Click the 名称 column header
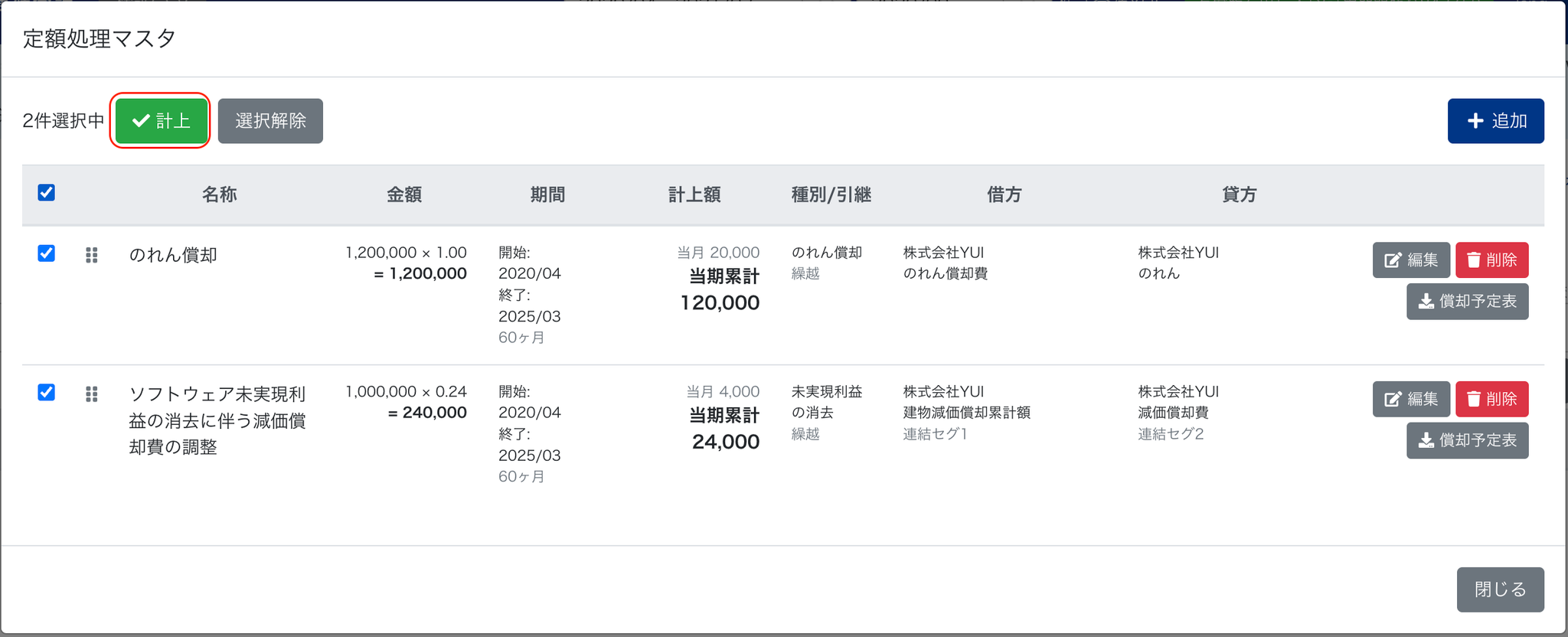 click(220, 194)
